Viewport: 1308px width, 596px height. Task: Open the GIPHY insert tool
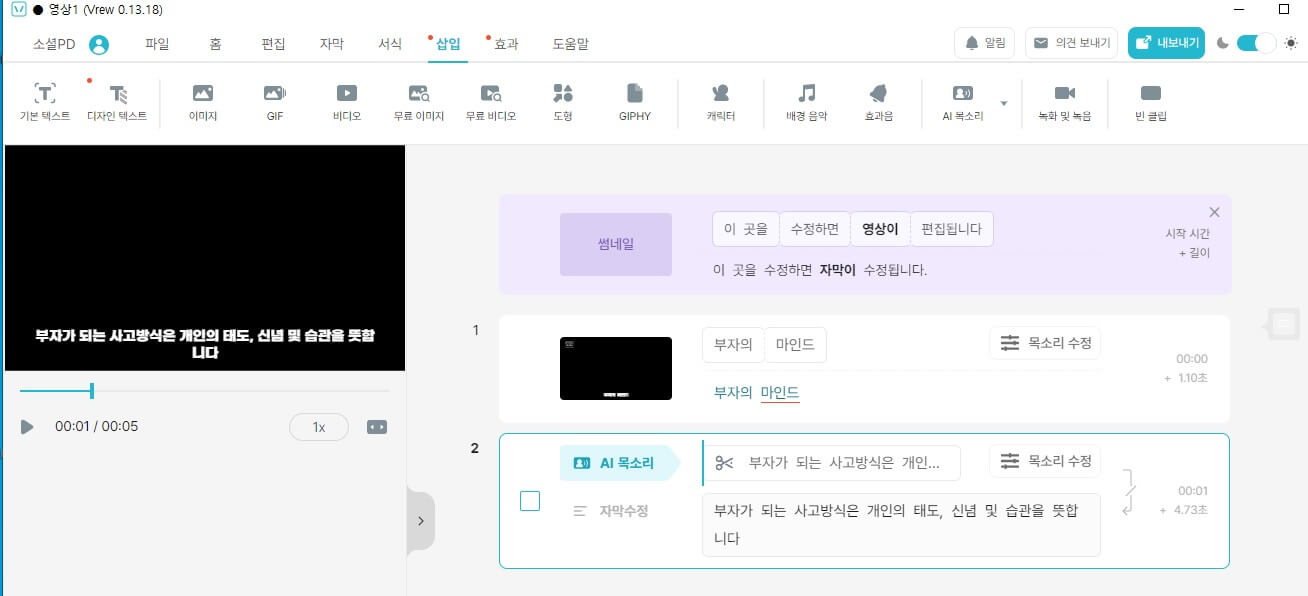(x=635, y=102)
